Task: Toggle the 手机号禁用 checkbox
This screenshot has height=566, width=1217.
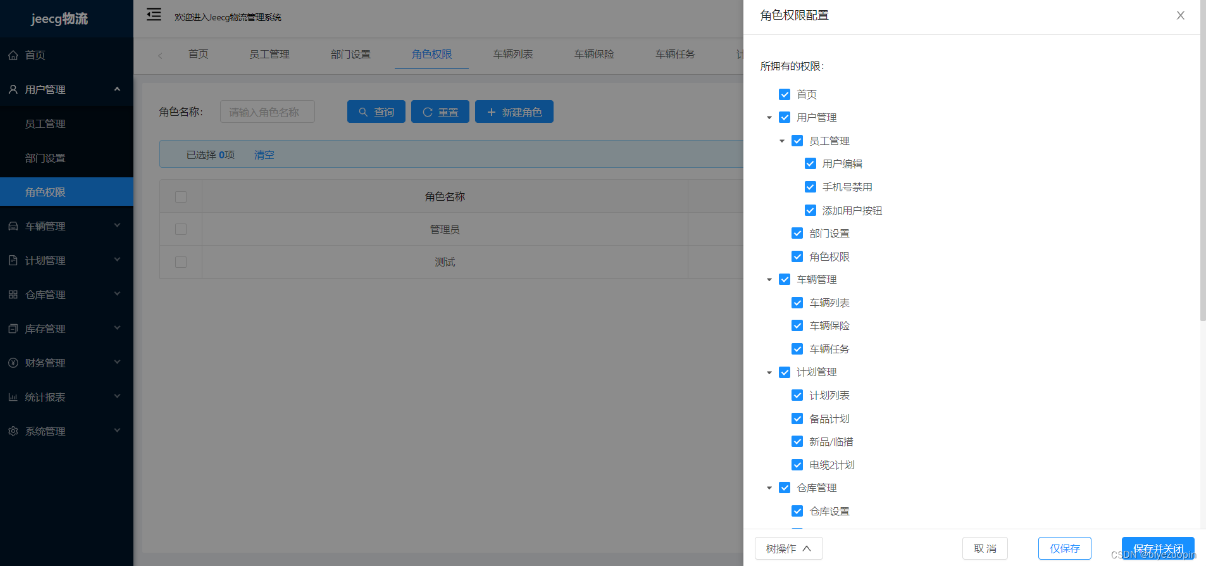Action: tap(811, 187)
